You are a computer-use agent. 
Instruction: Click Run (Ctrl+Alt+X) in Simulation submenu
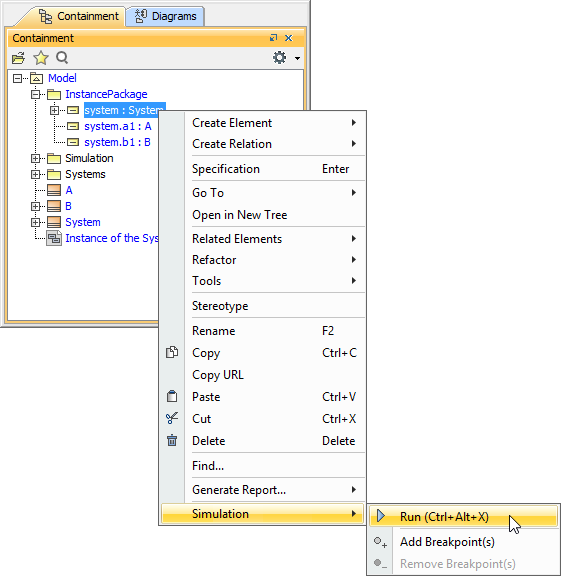pyautogui.click(x=463, y=516)
